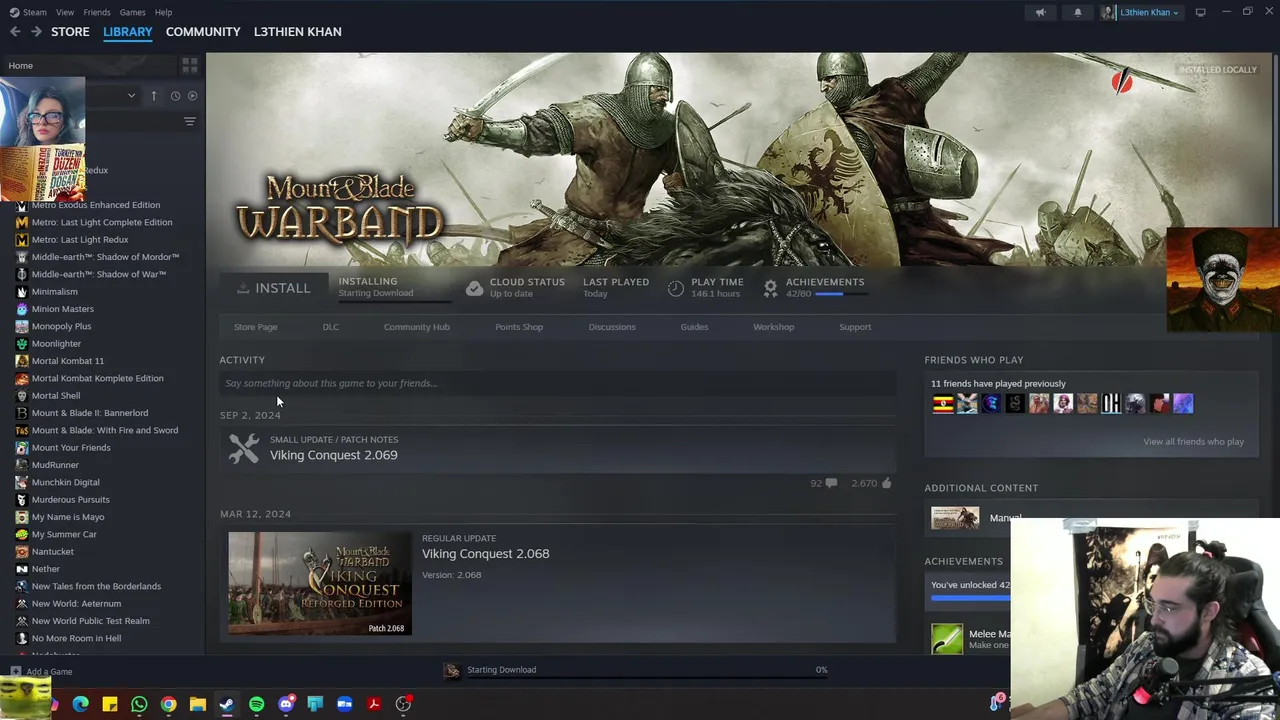Select Mortal Kombat 11 in the library list
Image resolution: width=1280 pixels, height=720 pixels.
click(68, 361)
